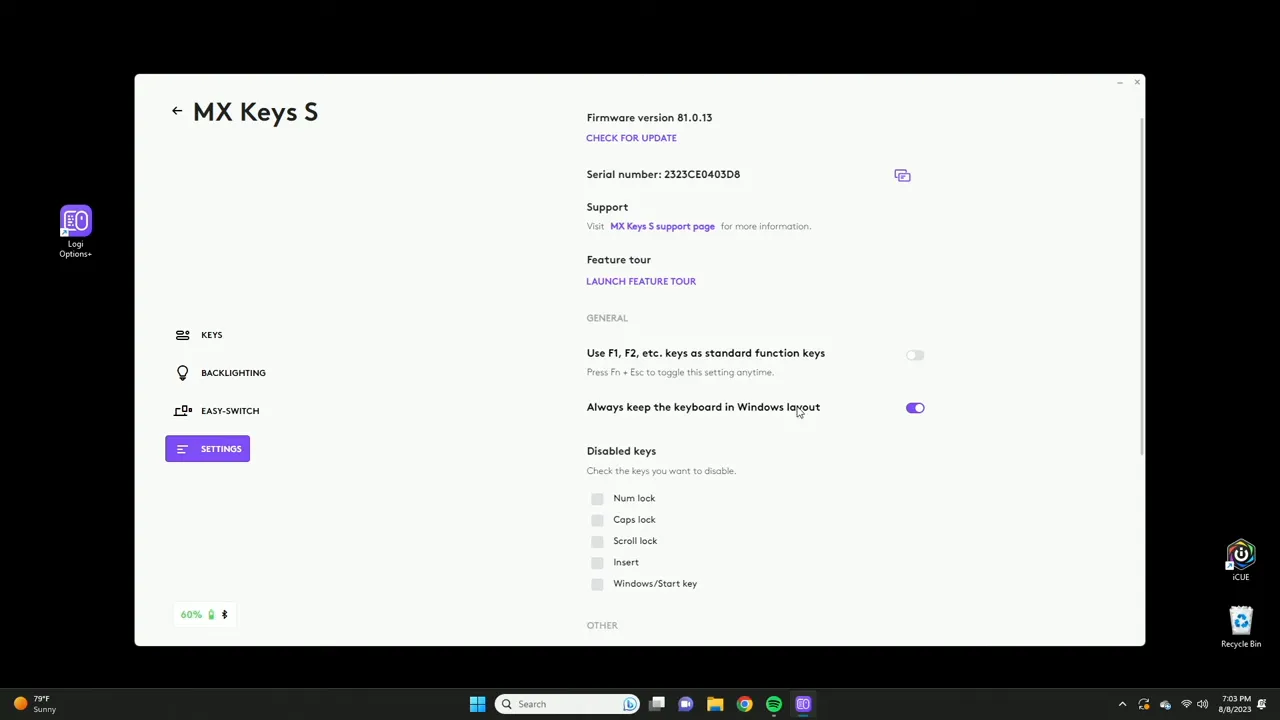
Task: Disable the Windows/Start key
Action: point(597,583)
